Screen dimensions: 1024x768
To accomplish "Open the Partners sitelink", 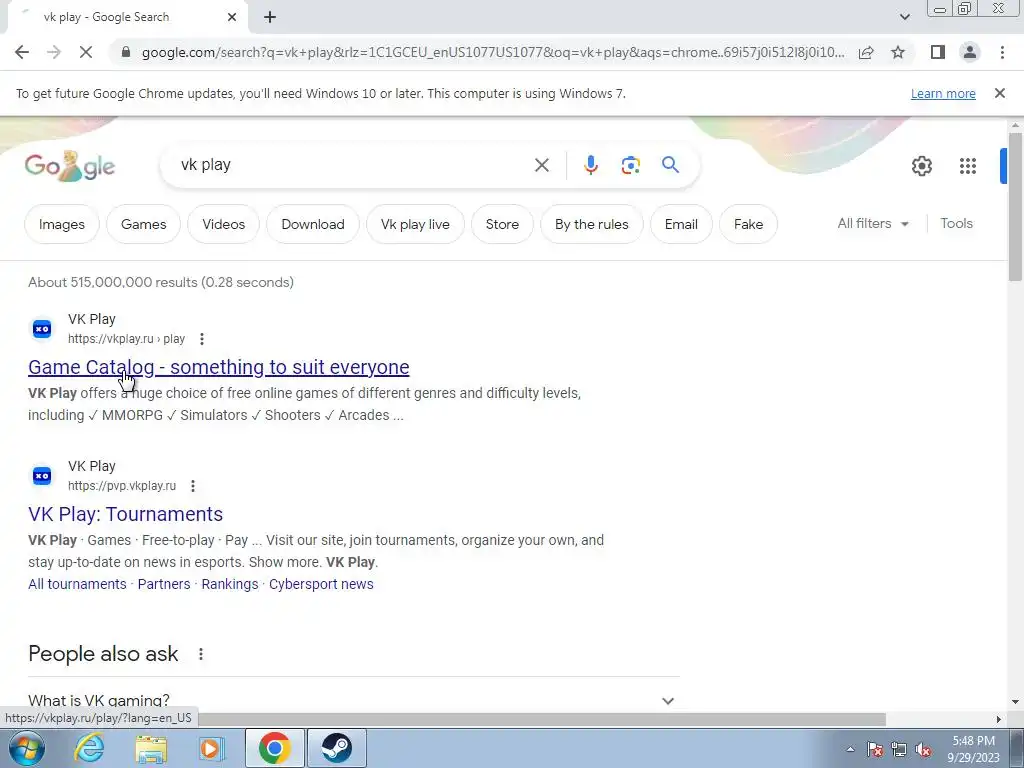I will tap(164, 584).
